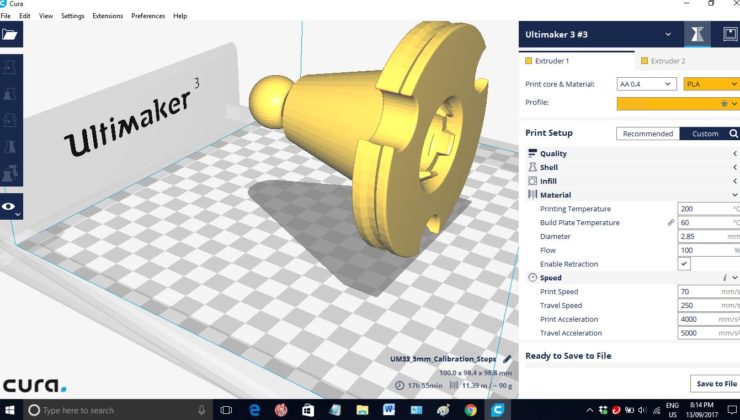Click the Travel Speed value field
The image size is (740, 420).
coord(709,305)
